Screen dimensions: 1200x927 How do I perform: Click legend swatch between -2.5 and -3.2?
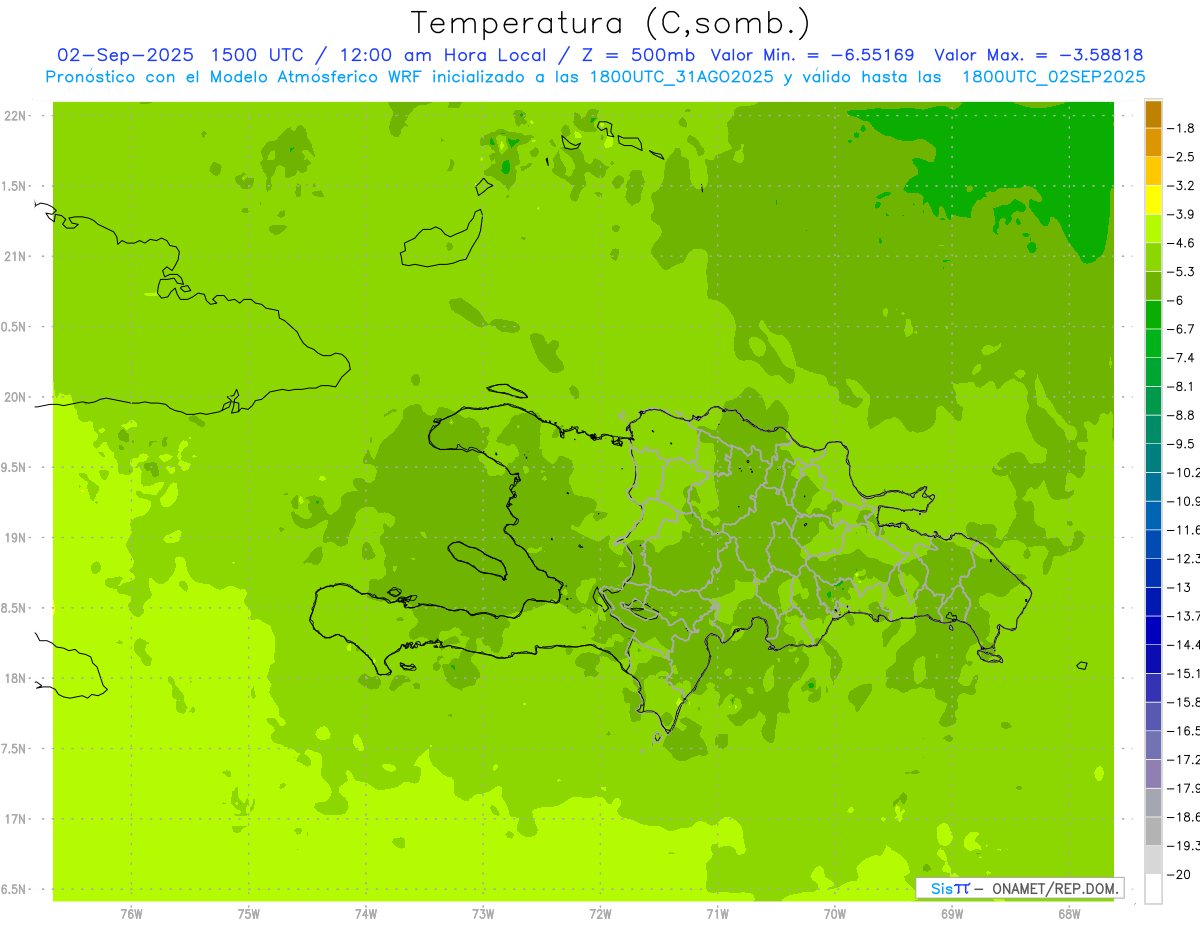click(1153, 171)
